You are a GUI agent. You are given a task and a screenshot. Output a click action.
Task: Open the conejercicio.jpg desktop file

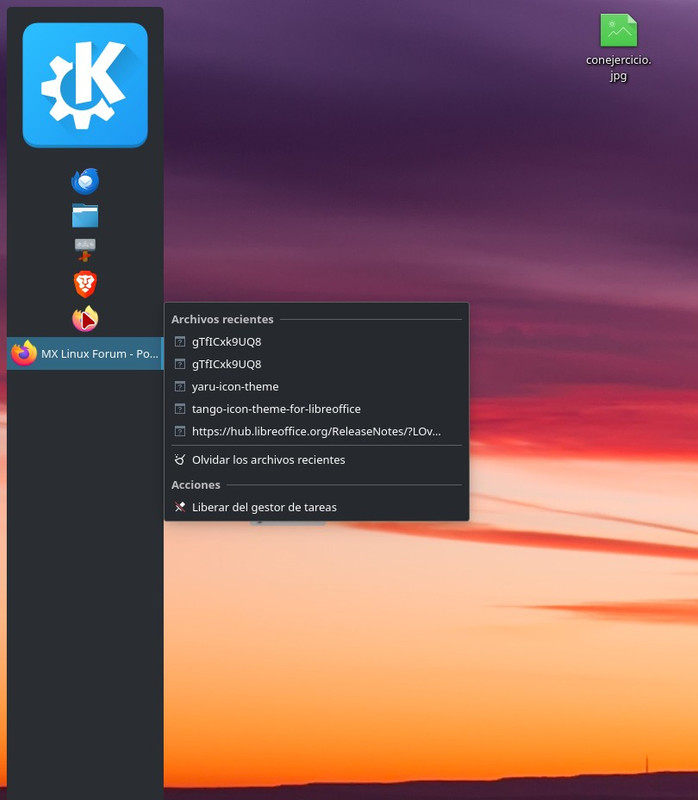[x=618, y=47]
